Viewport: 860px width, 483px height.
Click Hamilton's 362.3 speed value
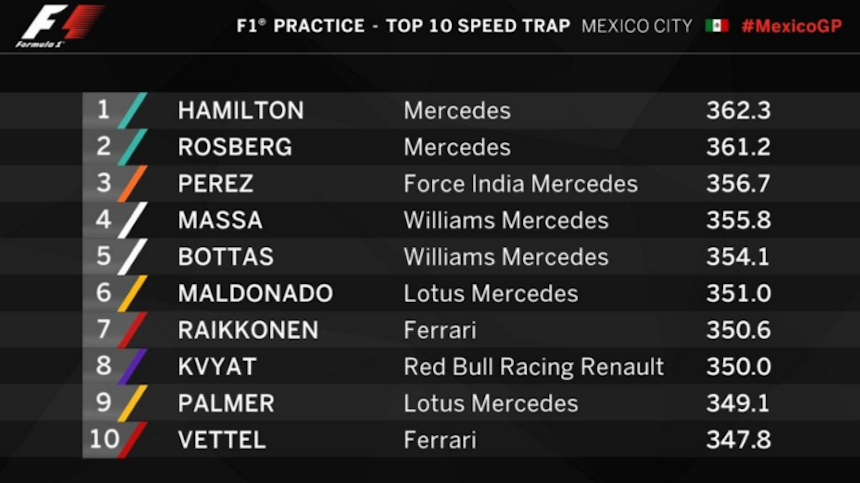point(738,110)
